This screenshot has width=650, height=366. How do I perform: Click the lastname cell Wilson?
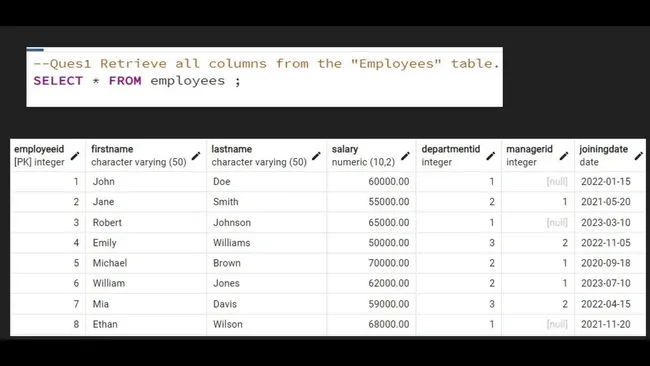pos(267,325)
